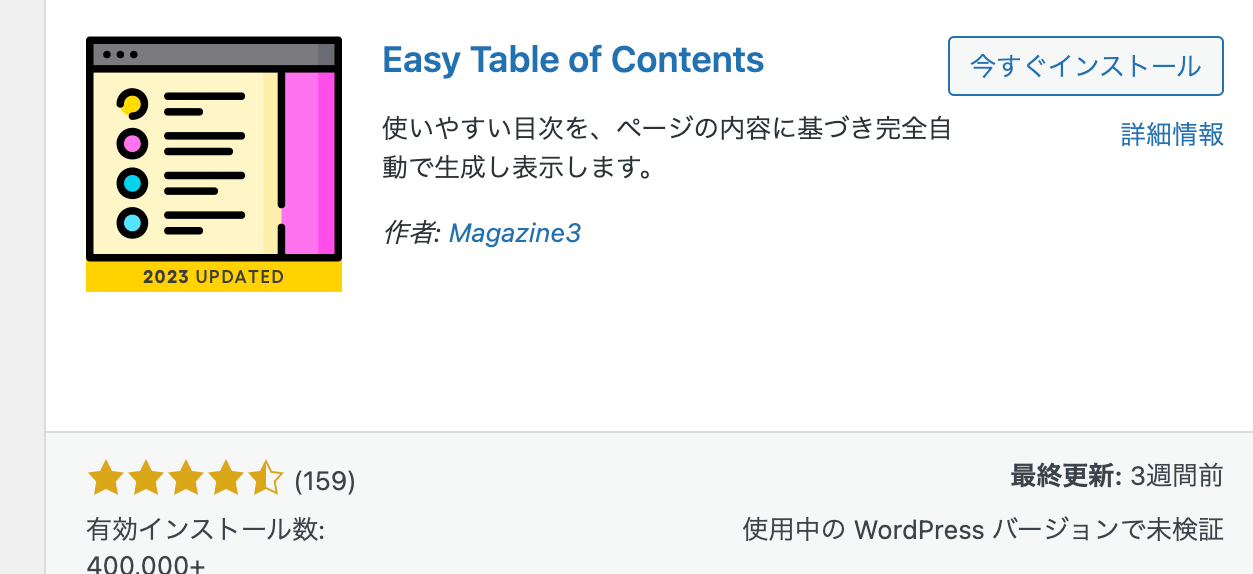This screenshot has width=1253, height=574.
Task: Click the yellow 2023 UPDATED banner
Action: point(214,277)
